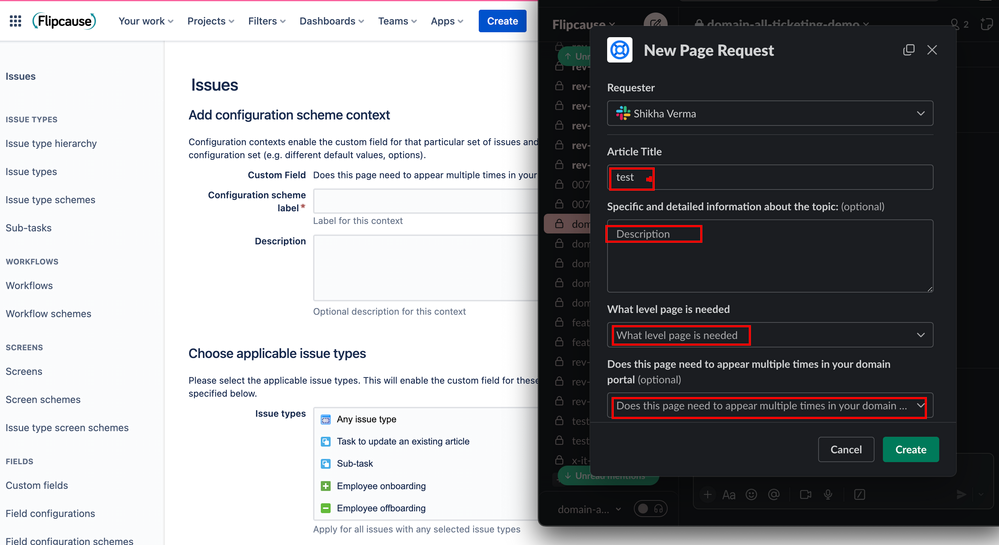The width and height of the screenshot is (999, 545).
Task: Open Sub-tasks settings in sidebar
Action: [29, 228]
